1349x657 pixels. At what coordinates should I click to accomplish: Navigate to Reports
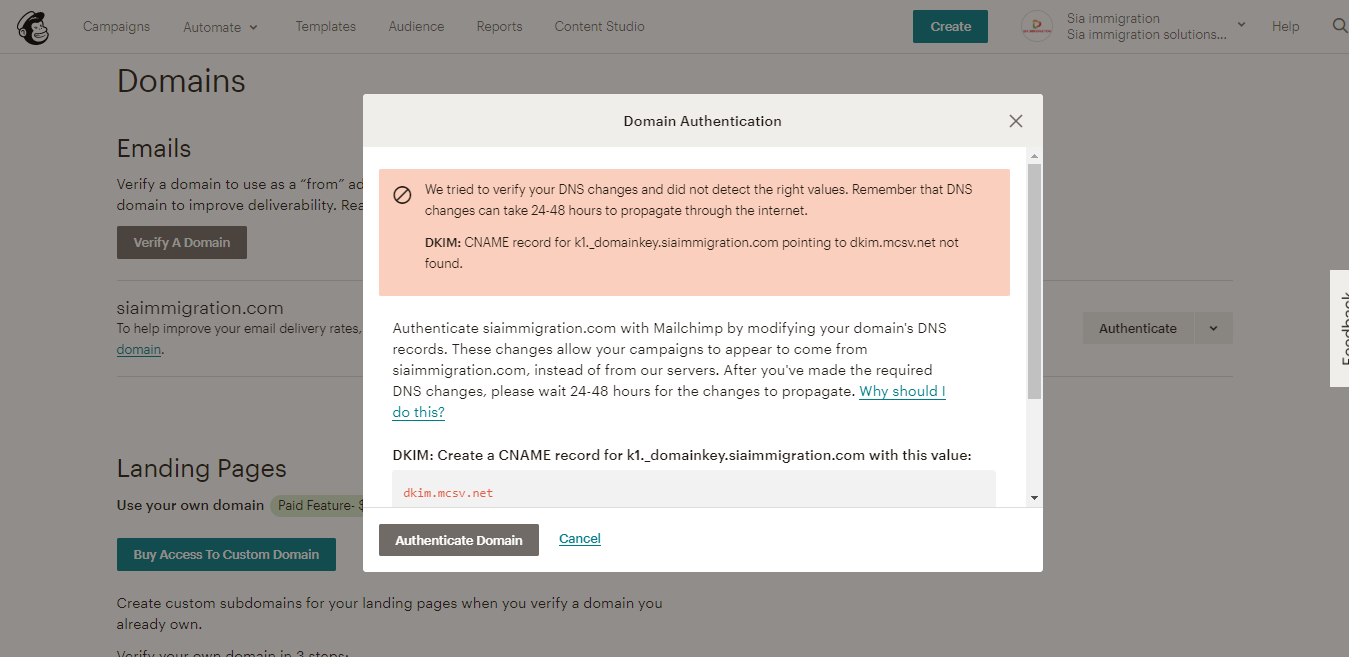500,26
